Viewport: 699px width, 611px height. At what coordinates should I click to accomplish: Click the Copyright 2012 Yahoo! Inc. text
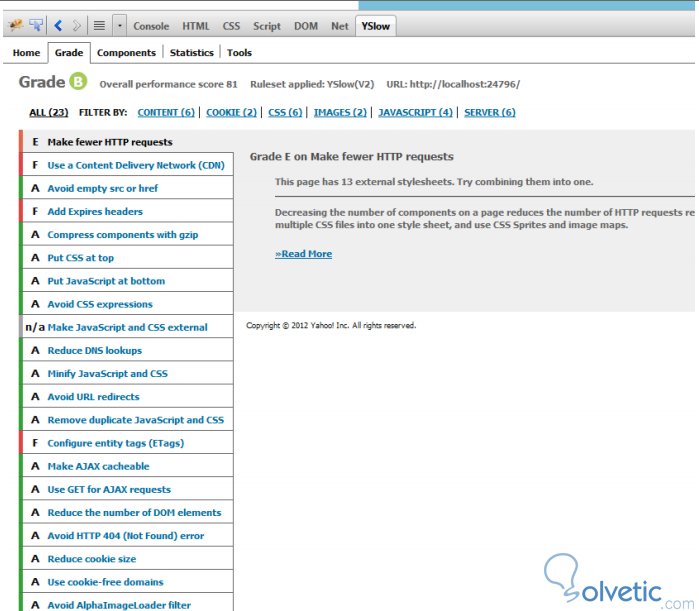pos(331,325)
